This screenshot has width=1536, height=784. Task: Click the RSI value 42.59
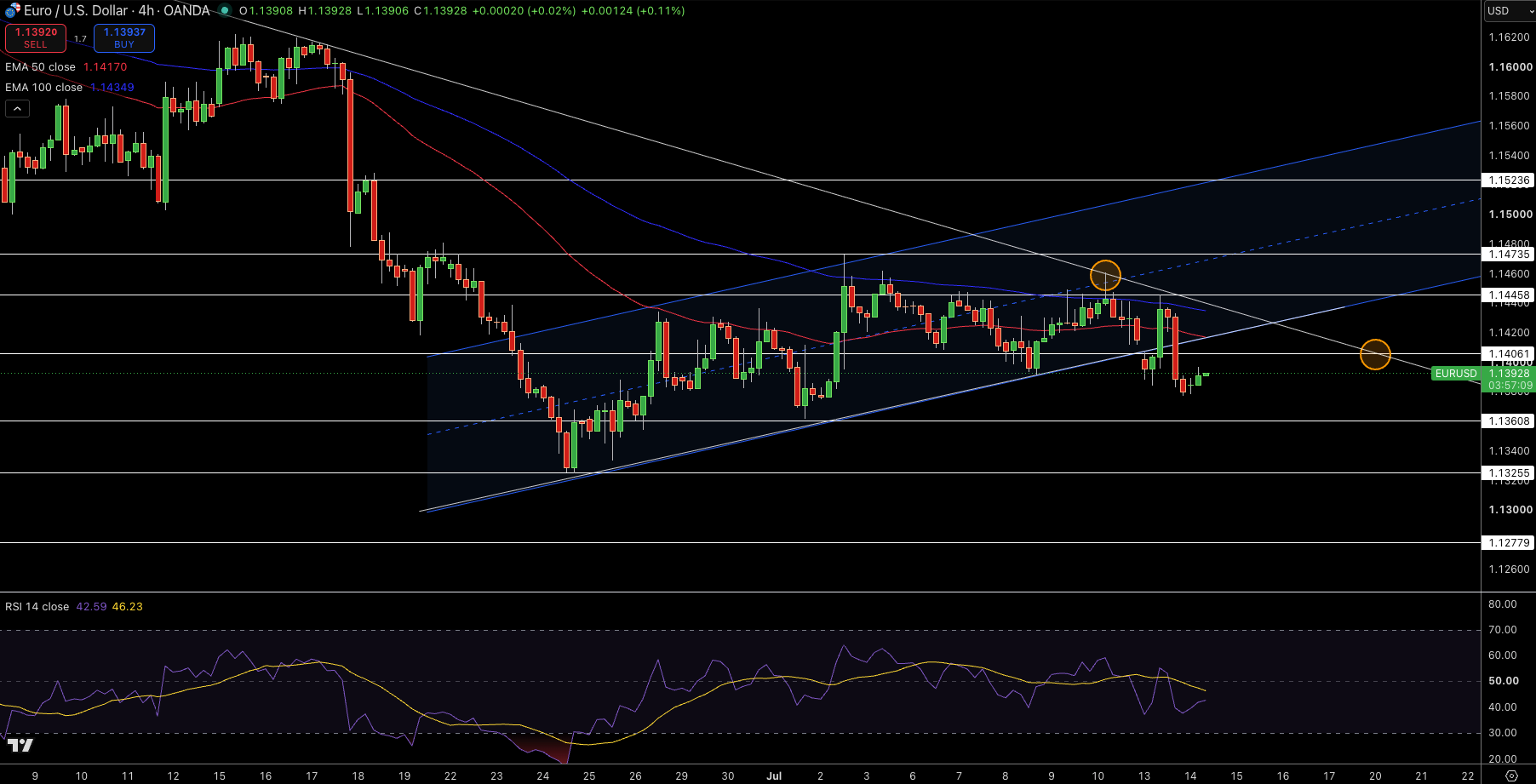(91, 607)
